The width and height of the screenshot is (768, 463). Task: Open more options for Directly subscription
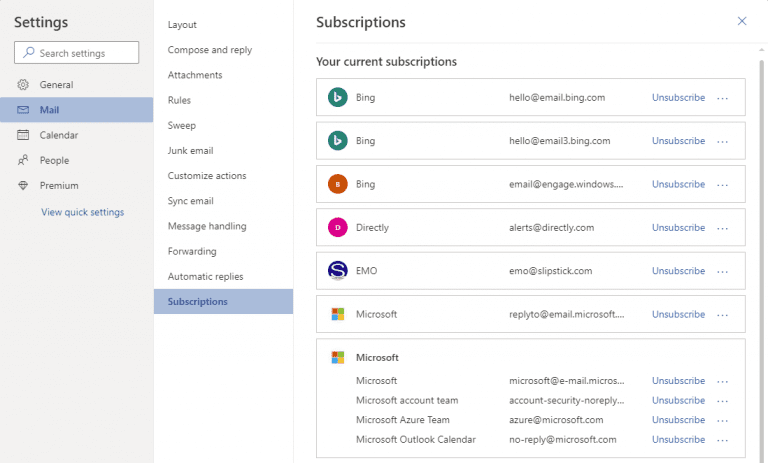(723, 228)
